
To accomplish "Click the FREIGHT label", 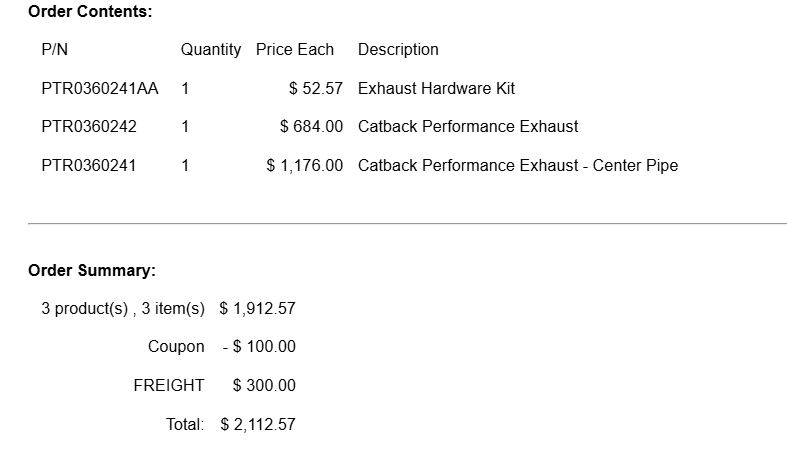I will pos(168,385).
